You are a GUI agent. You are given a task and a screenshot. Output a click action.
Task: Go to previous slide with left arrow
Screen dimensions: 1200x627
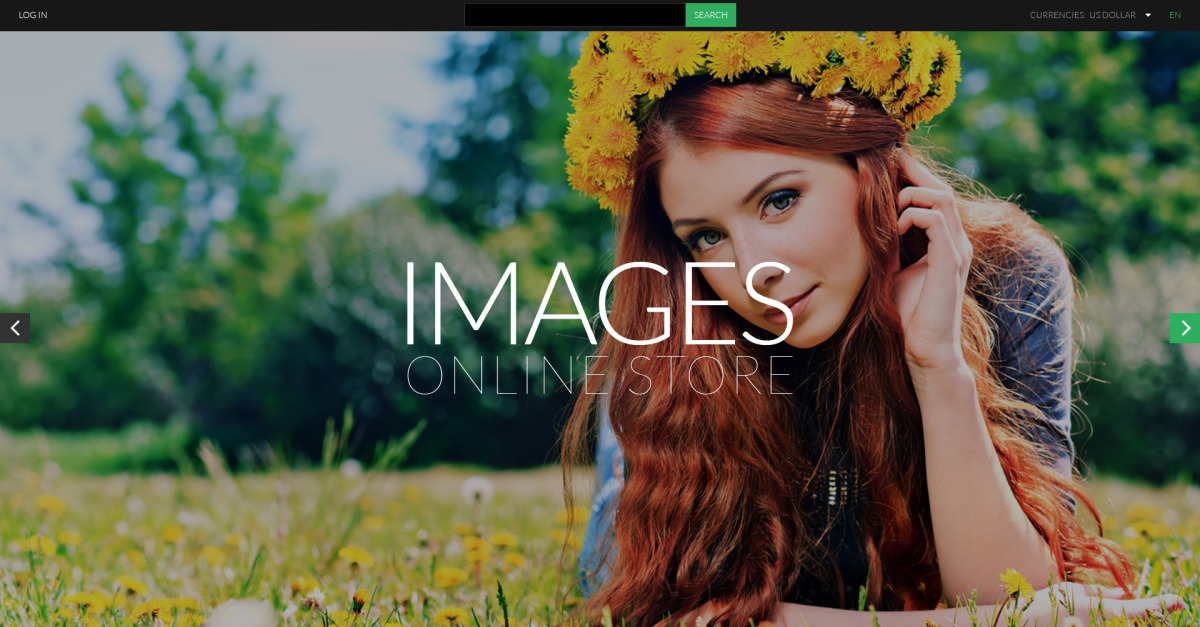pyautogui.click(x=15, y=328)
